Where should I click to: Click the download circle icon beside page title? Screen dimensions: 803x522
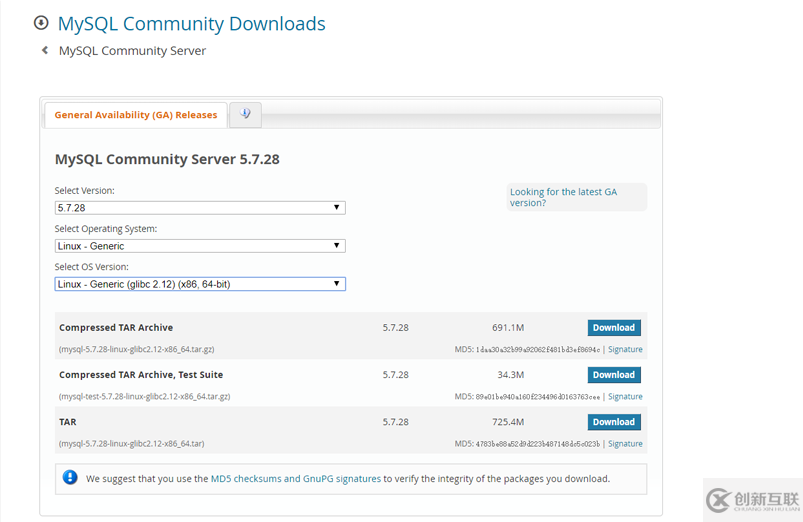pos(41,23)
